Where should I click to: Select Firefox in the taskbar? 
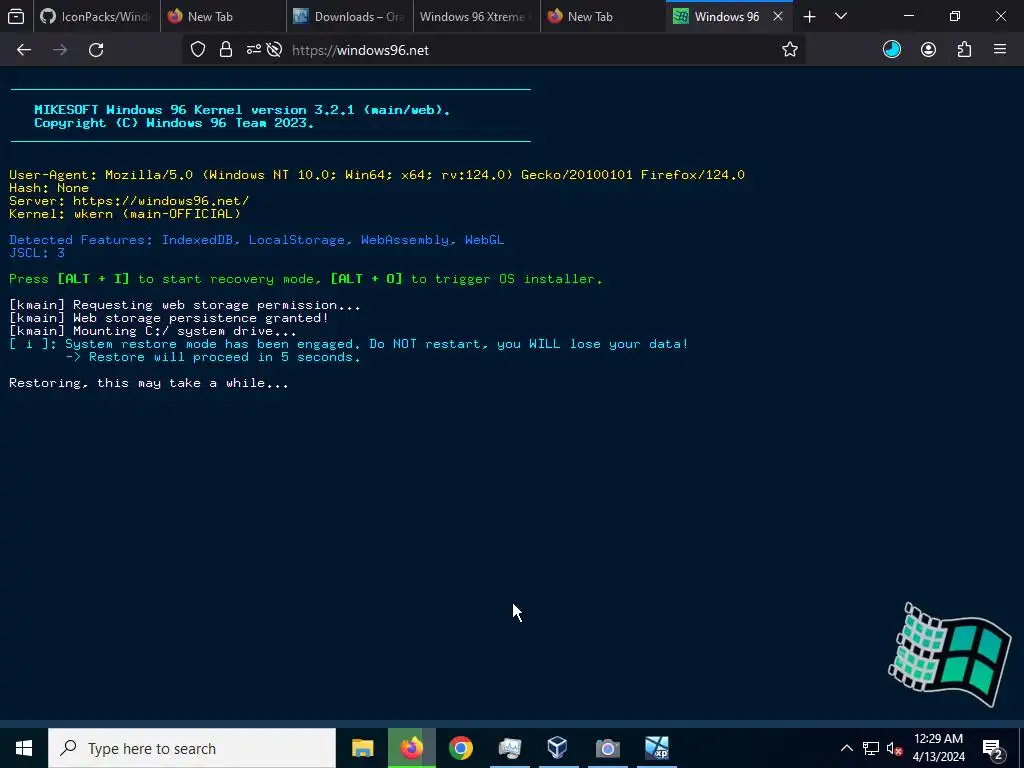[411, 748]
